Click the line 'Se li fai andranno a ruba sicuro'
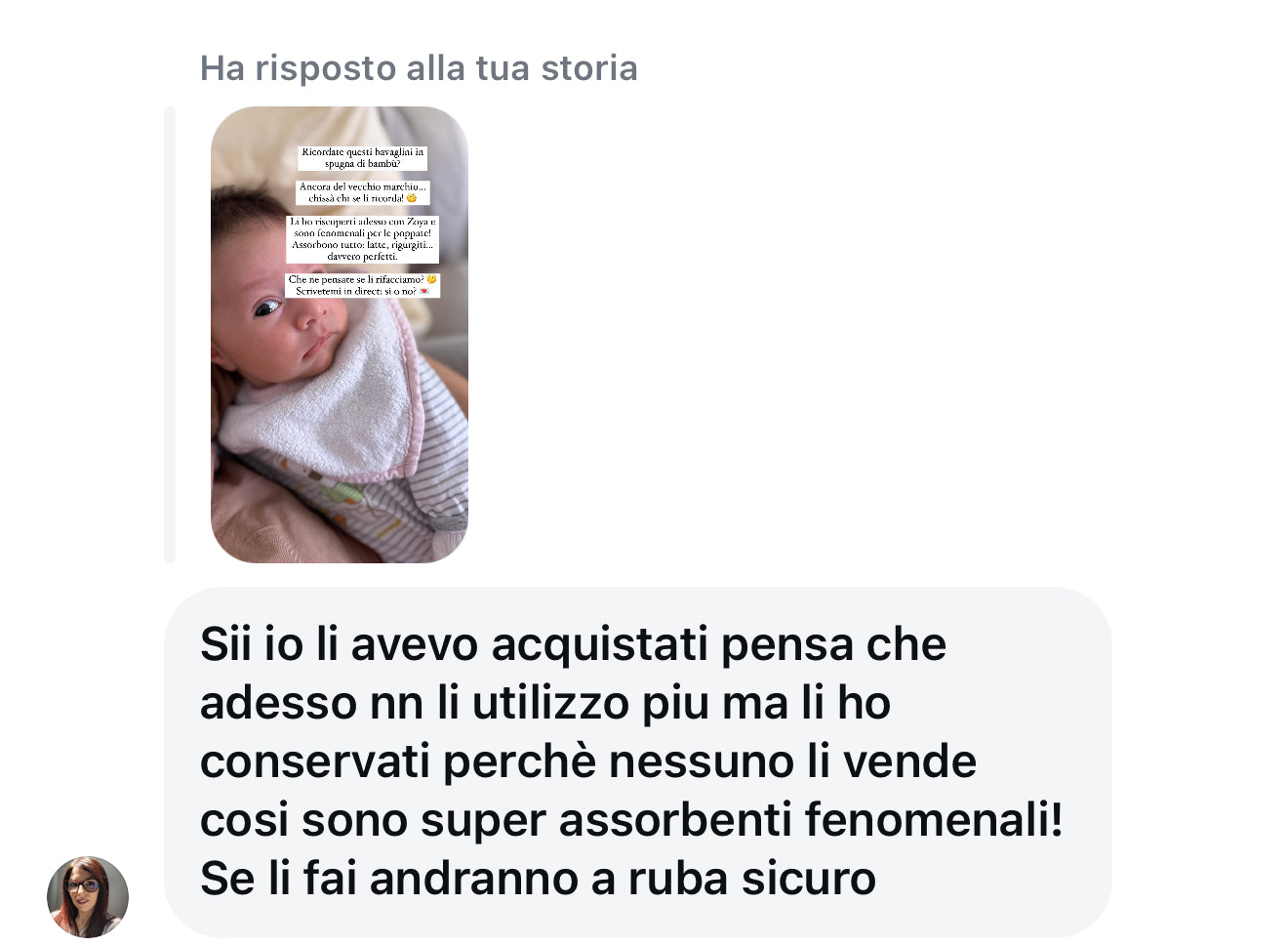The height and width of the screenshot is (946, 1288). (x=538, y=878)
